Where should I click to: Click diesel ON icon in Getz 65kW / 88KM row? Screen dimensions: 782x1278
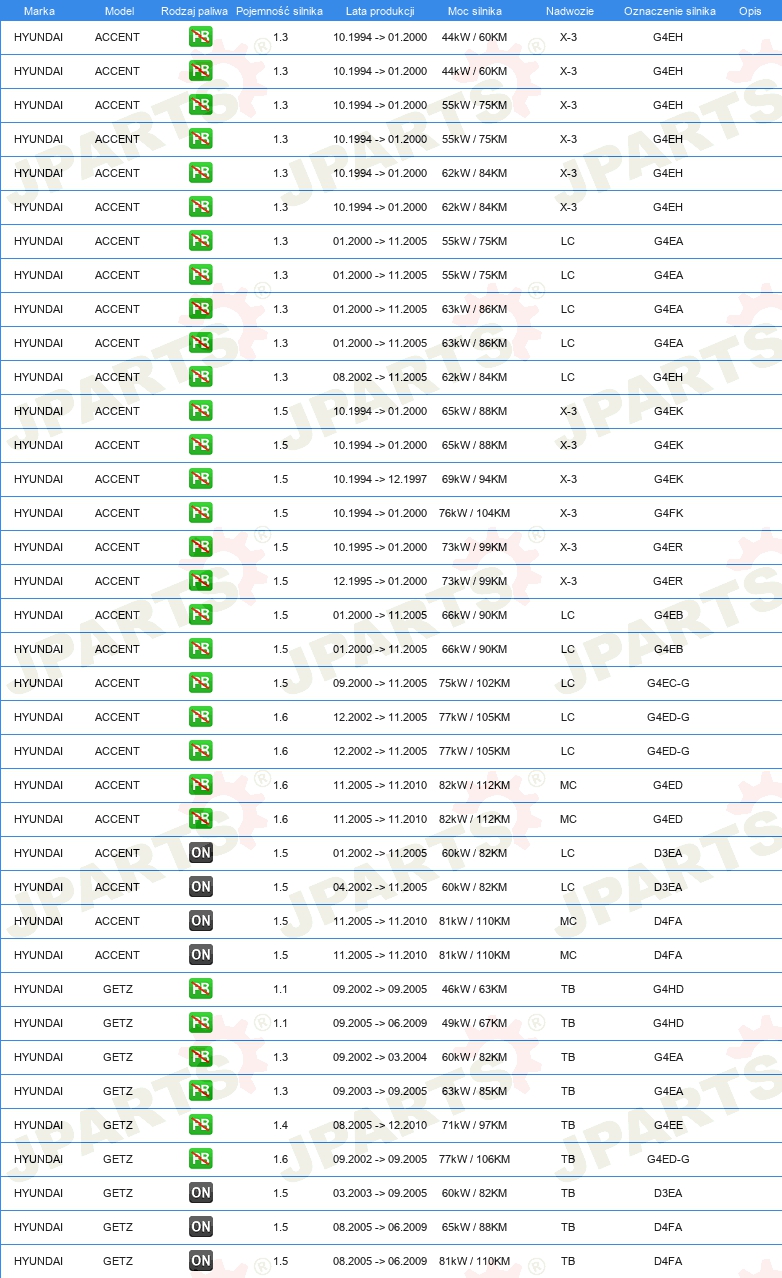[x=201, y=1227]
